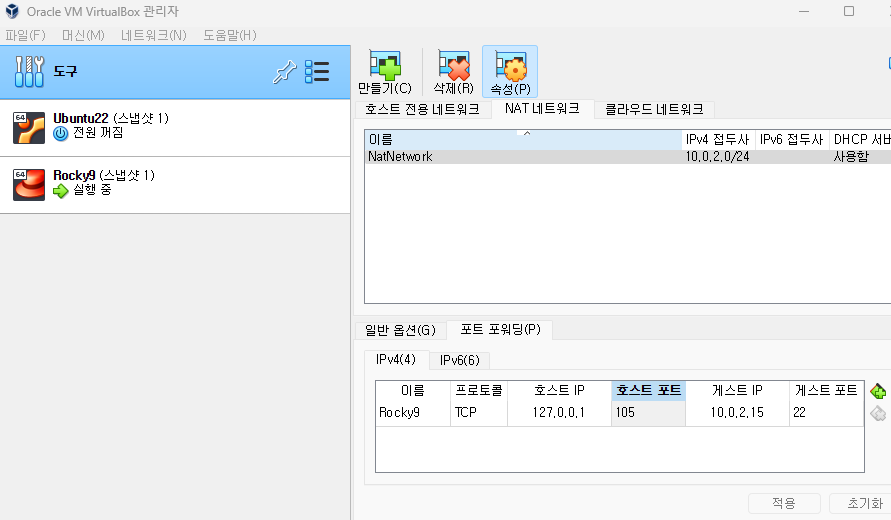This screenshot has width=891, height=520.
Task: Click the Rocky9 rule name cell
Action: 413,413
